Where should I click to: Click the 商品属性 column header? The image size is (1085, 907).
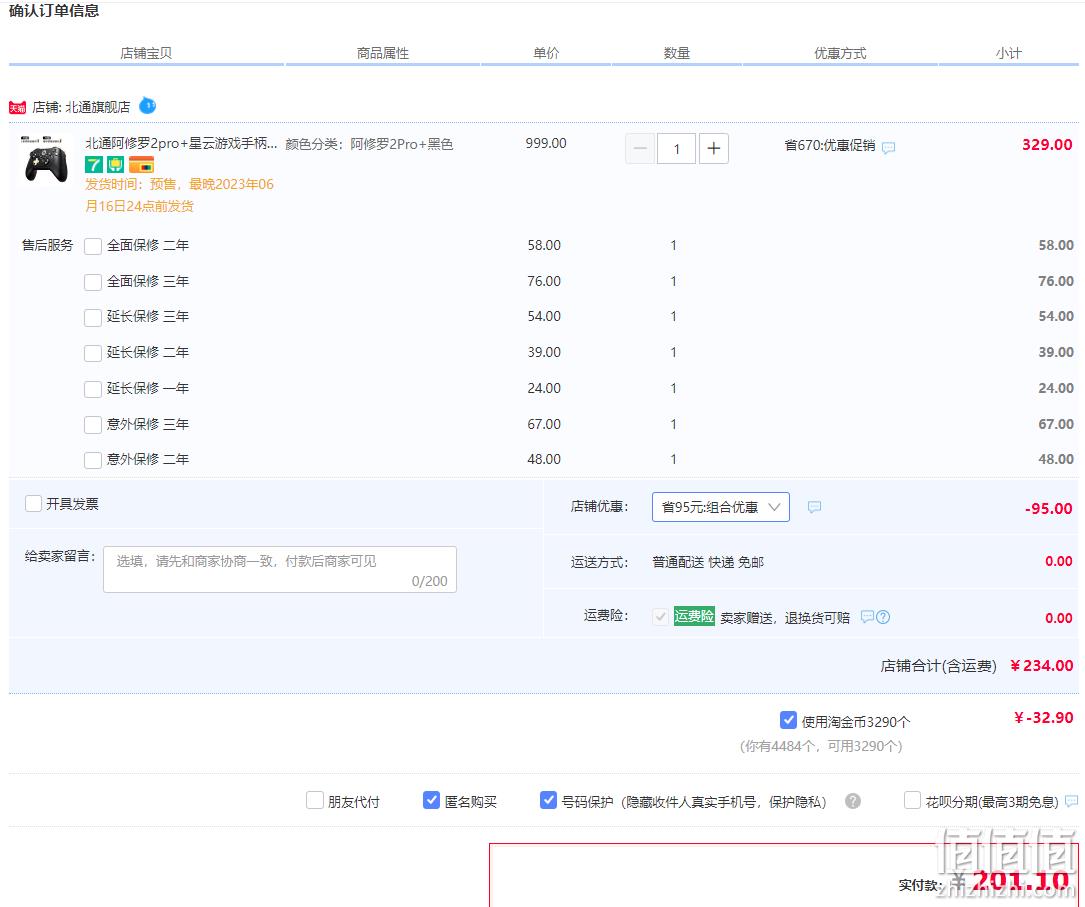(x=383, y=53)
